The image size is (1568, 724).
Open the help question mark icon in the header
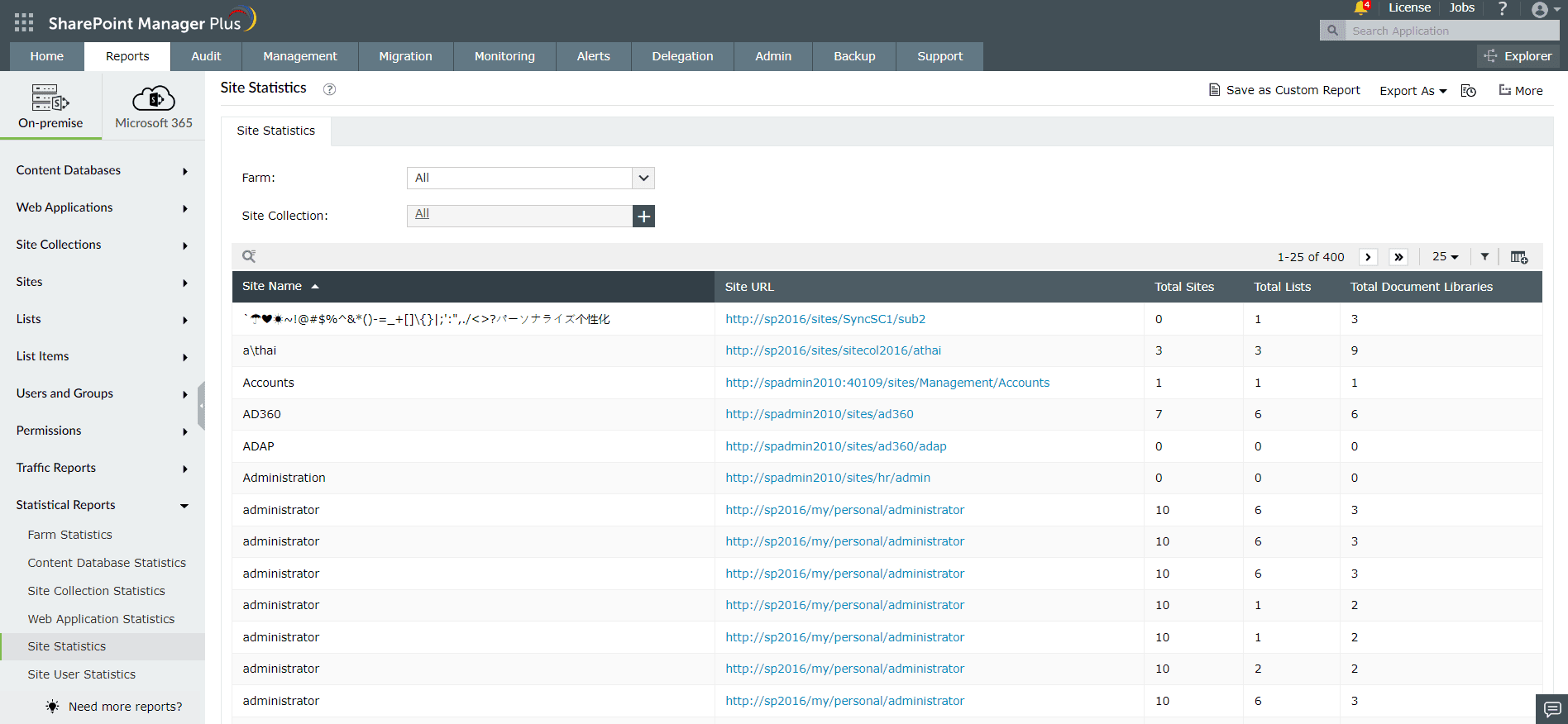click(1503, 8)
